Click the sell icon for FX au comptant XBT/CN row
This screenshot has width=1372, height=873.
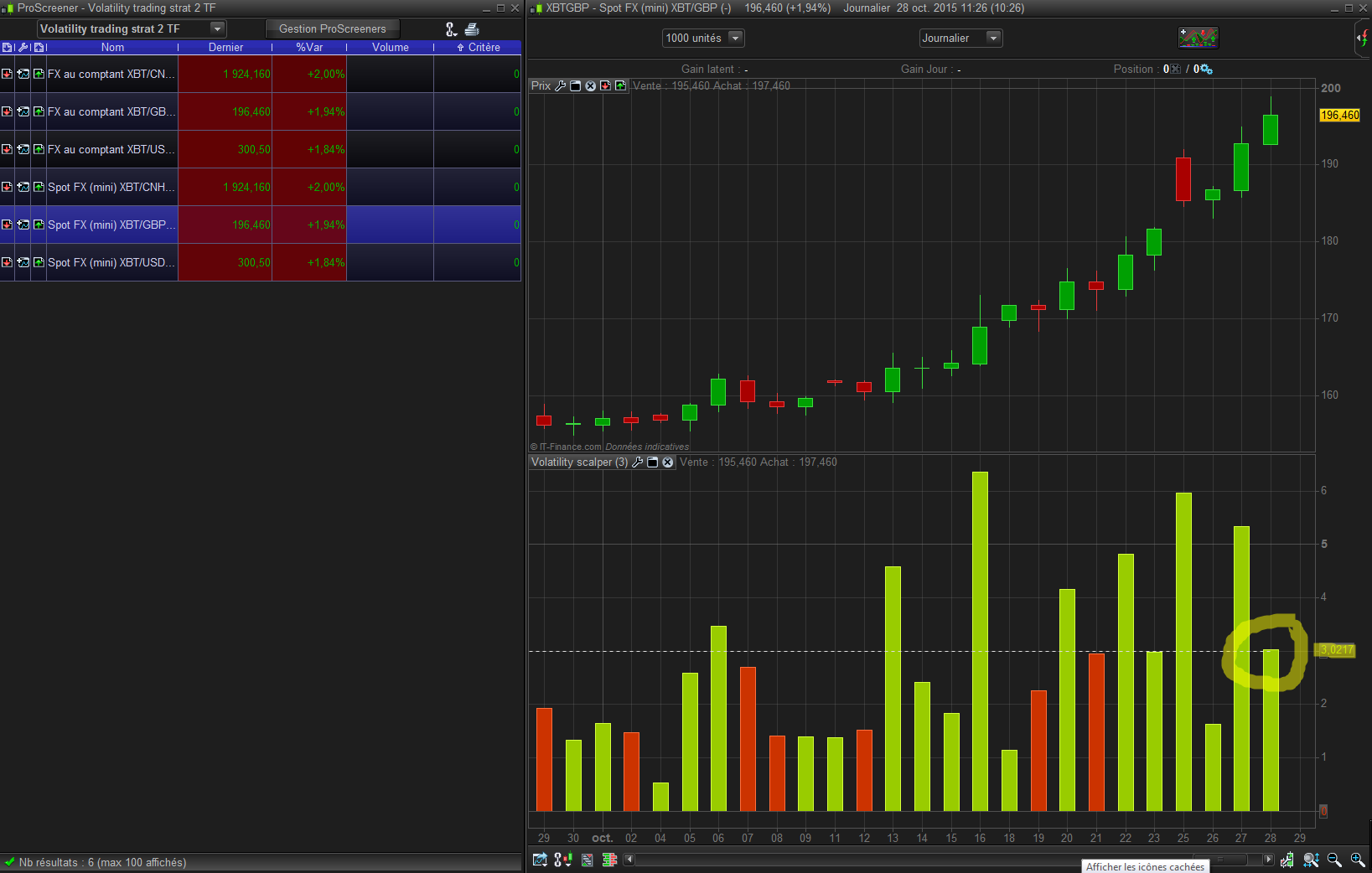point(7,74)
